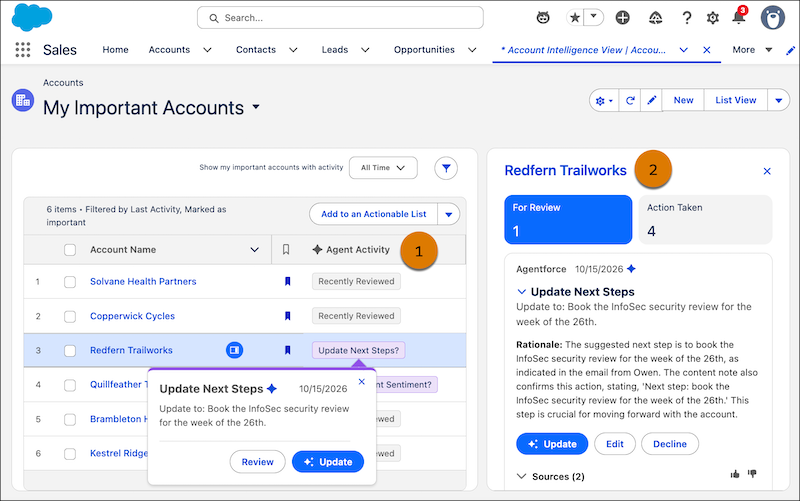Select the Redfern Trailworks checkbox

[x=70, y=350]
